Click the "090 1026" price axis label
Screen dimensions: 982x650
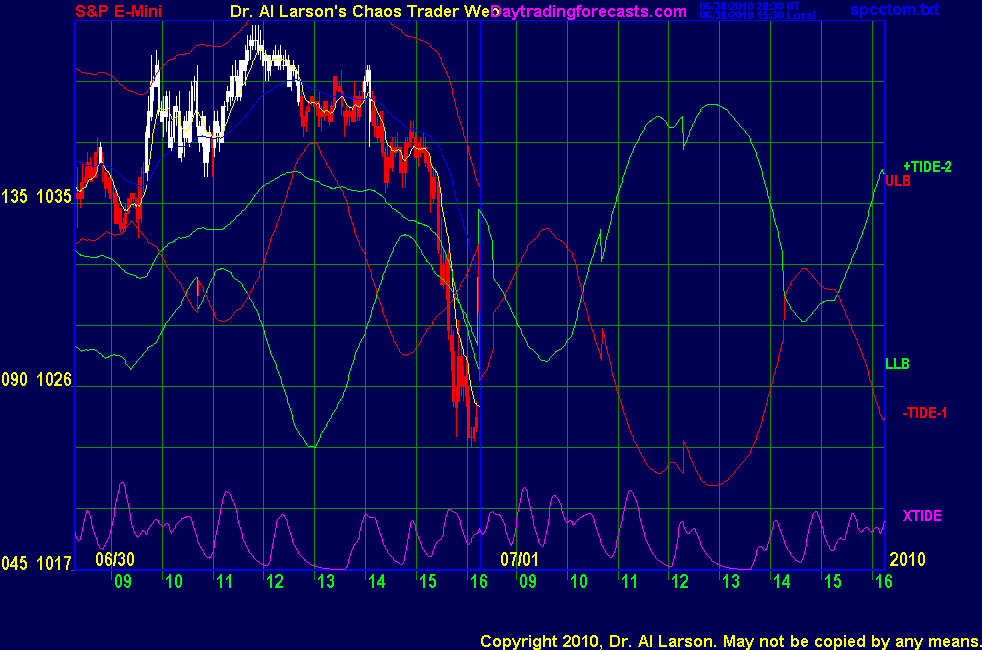click(x=36, y=379)
